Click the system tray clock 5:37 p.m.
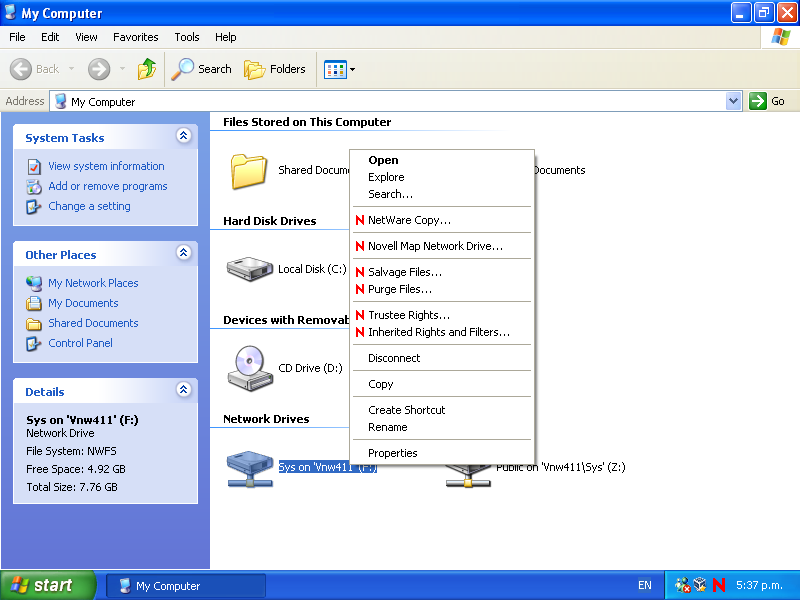This screenshot has width=800, height=600. (759, 585)
